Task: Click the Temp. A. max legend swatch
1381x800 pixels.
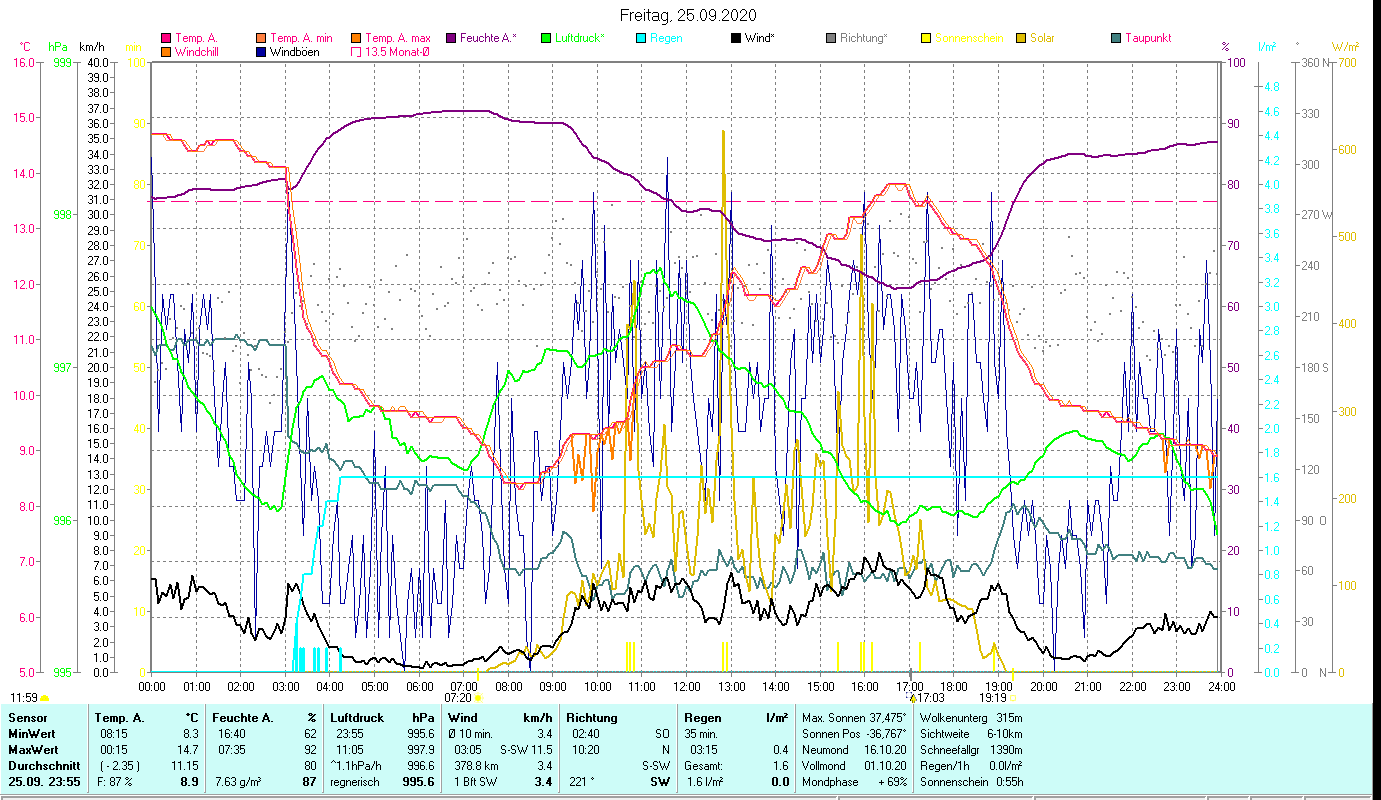Action: (x=356, y=39)
